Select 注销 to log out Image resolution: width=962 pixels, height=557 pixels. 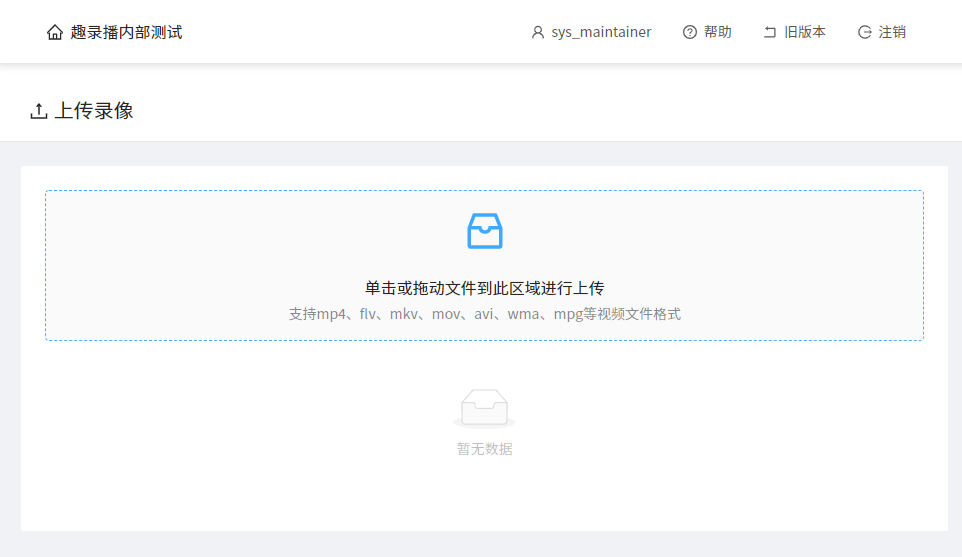click(892, 32)
